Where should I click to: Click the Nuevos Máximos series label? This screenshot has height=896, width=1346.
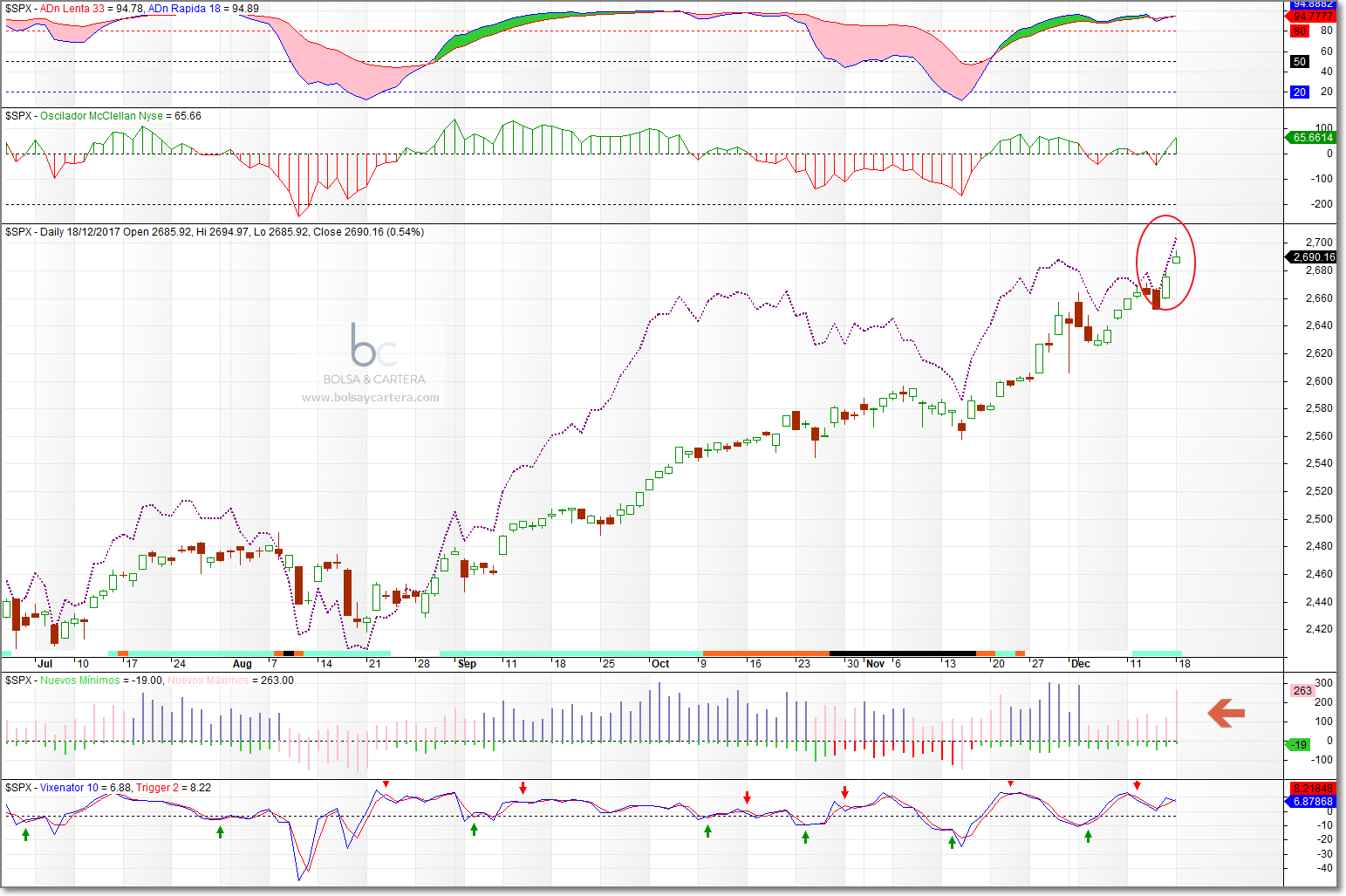(x=208, y=681)
